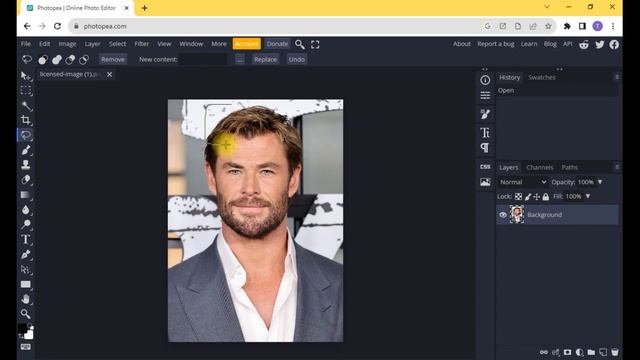Viewport: 640px width, 360px height.
Task: Switch to the Paths tab
Action: coord(569,167)
